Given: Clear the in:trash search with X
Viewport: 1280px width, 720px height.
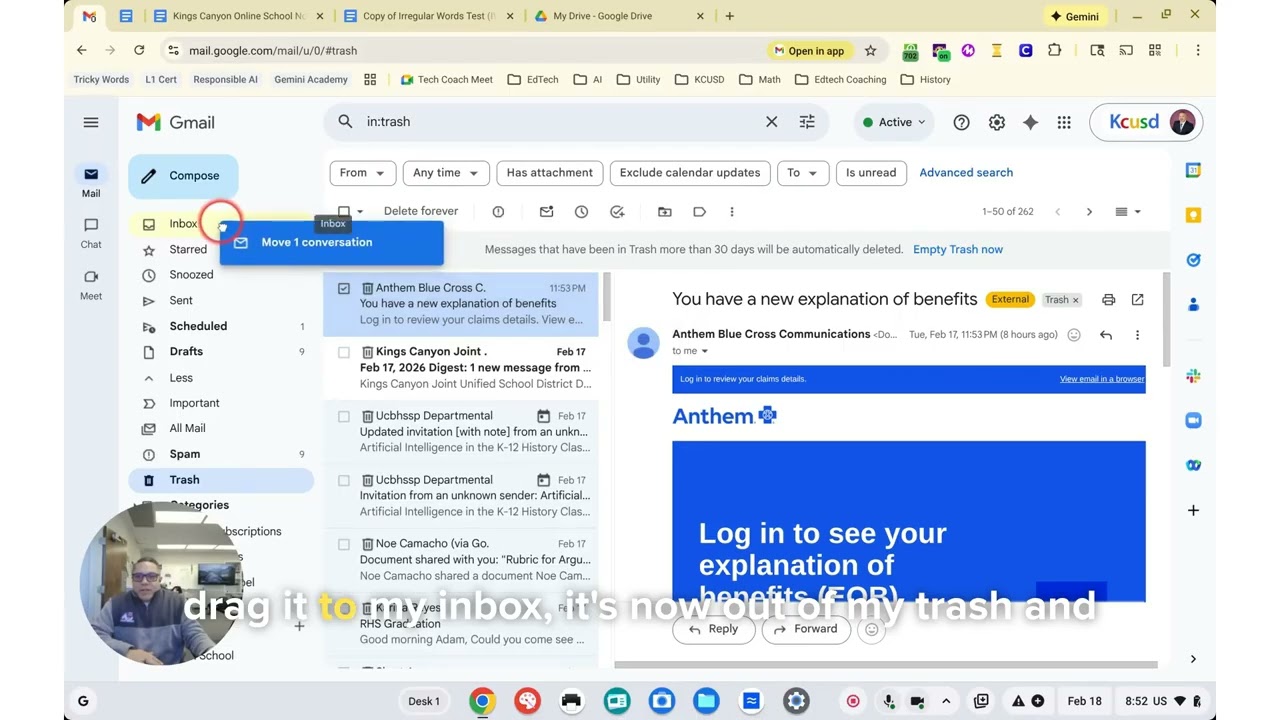Looking at the screenshot, I should tap(771, 122).
